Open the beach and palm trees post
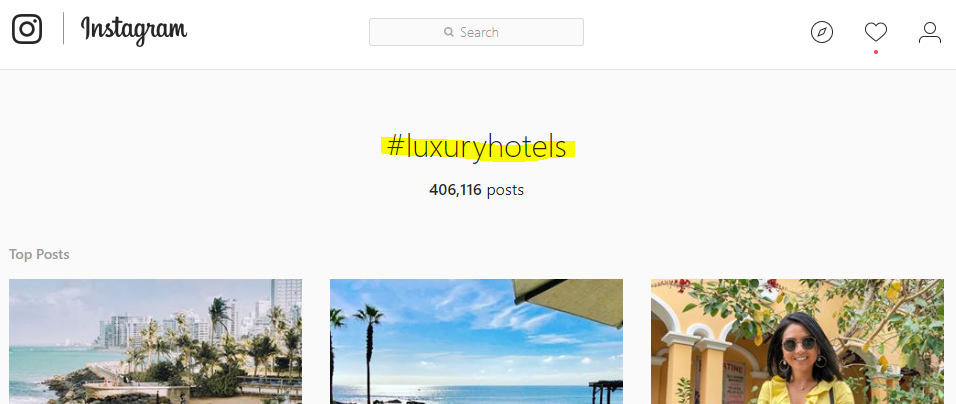 pos(476,341)
